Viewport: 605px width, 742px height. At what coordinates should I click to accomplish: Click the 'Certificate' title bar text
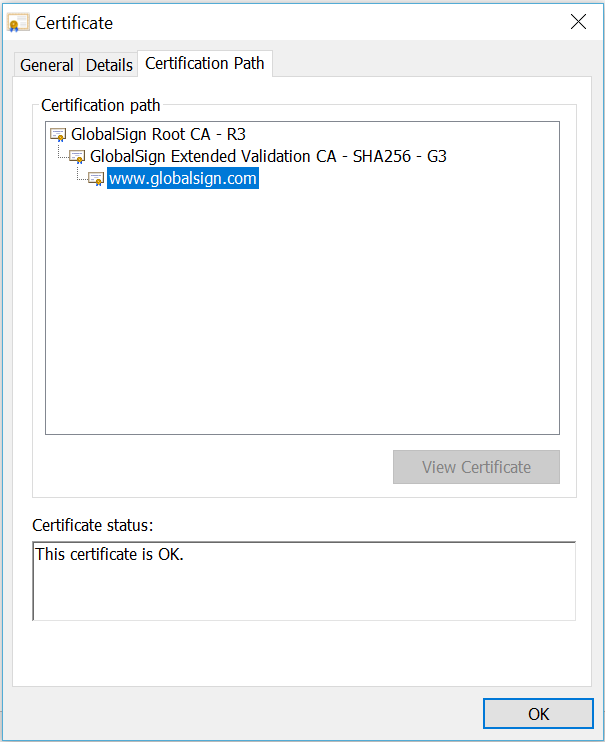74,22
